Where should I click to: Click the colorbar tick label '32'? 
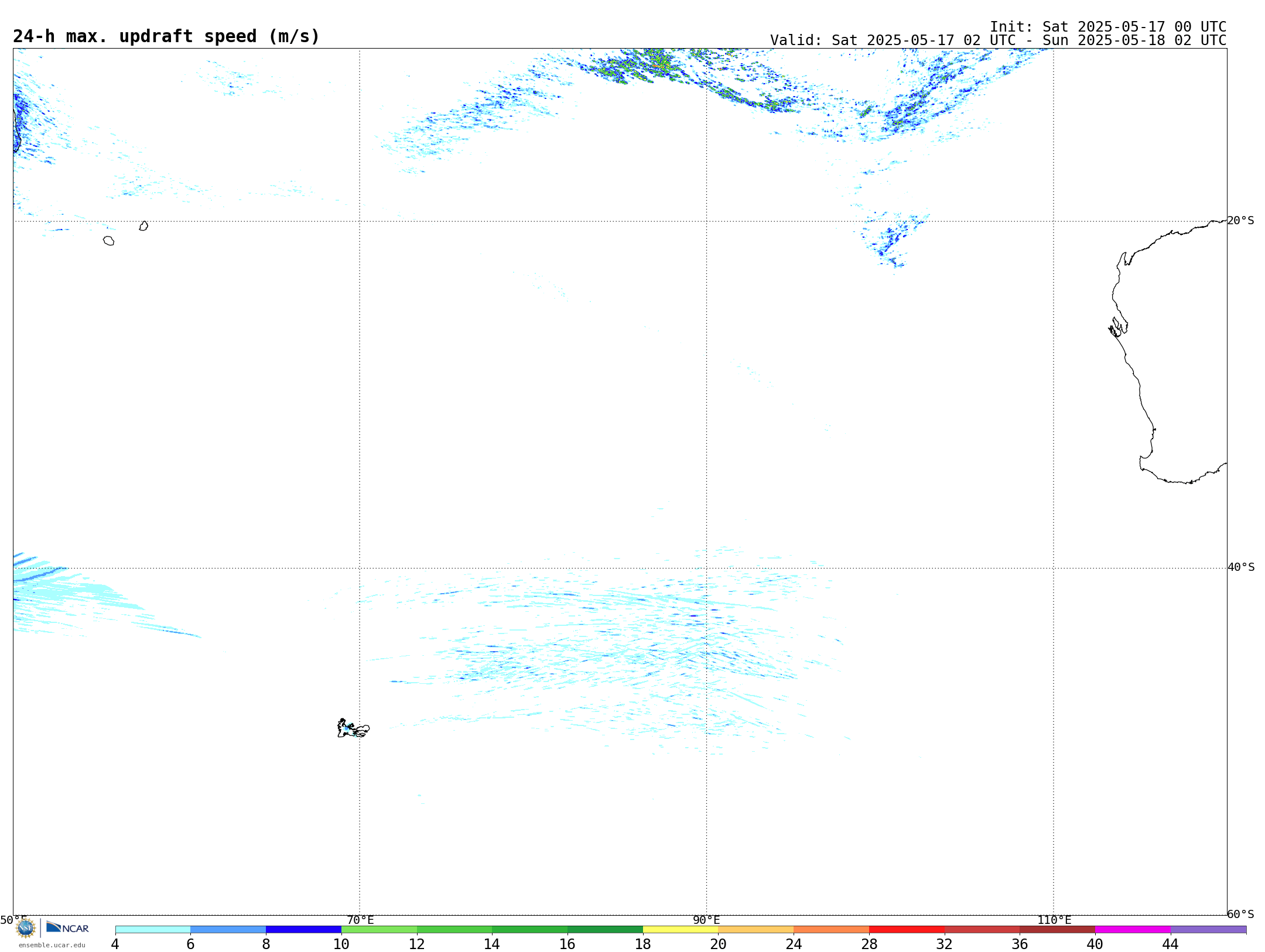click(x=945, y=944)
